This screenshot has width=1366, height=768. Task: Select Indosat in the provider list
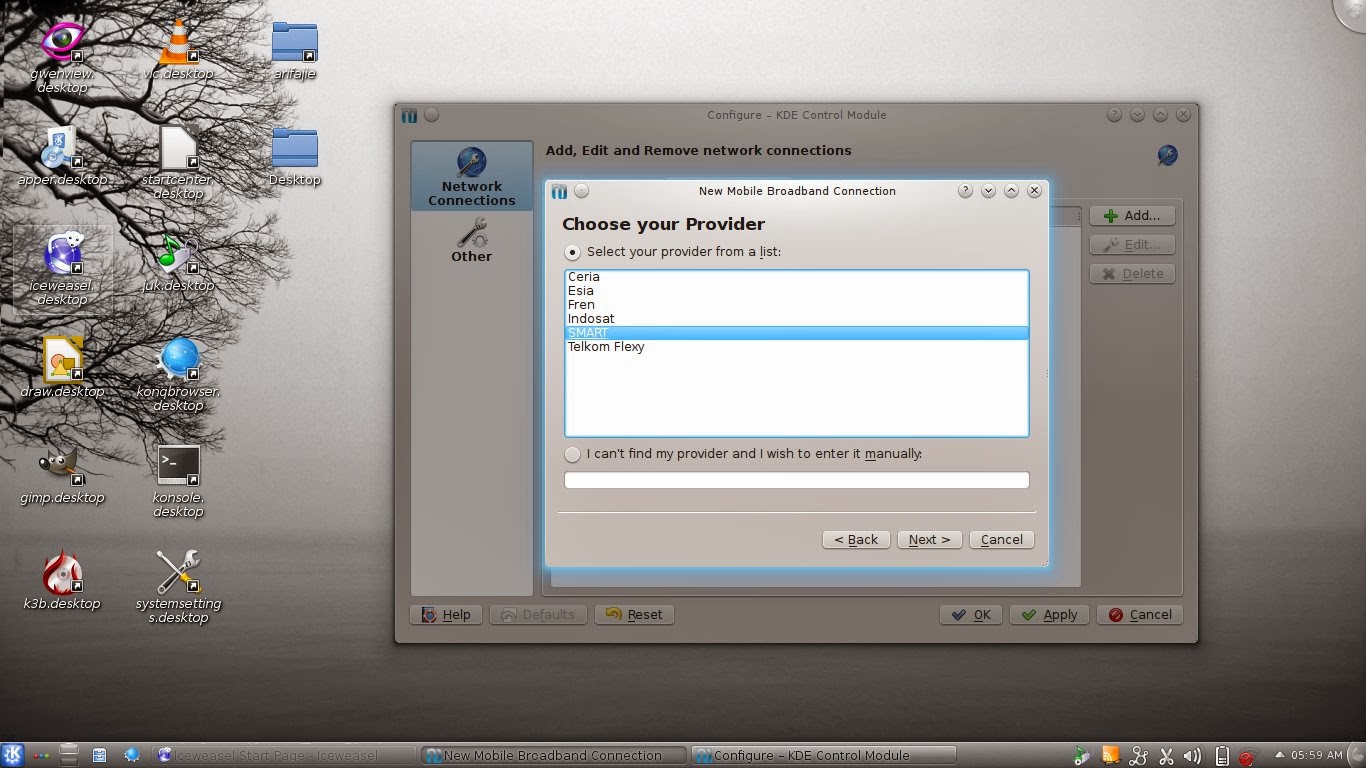coord(797,319)
